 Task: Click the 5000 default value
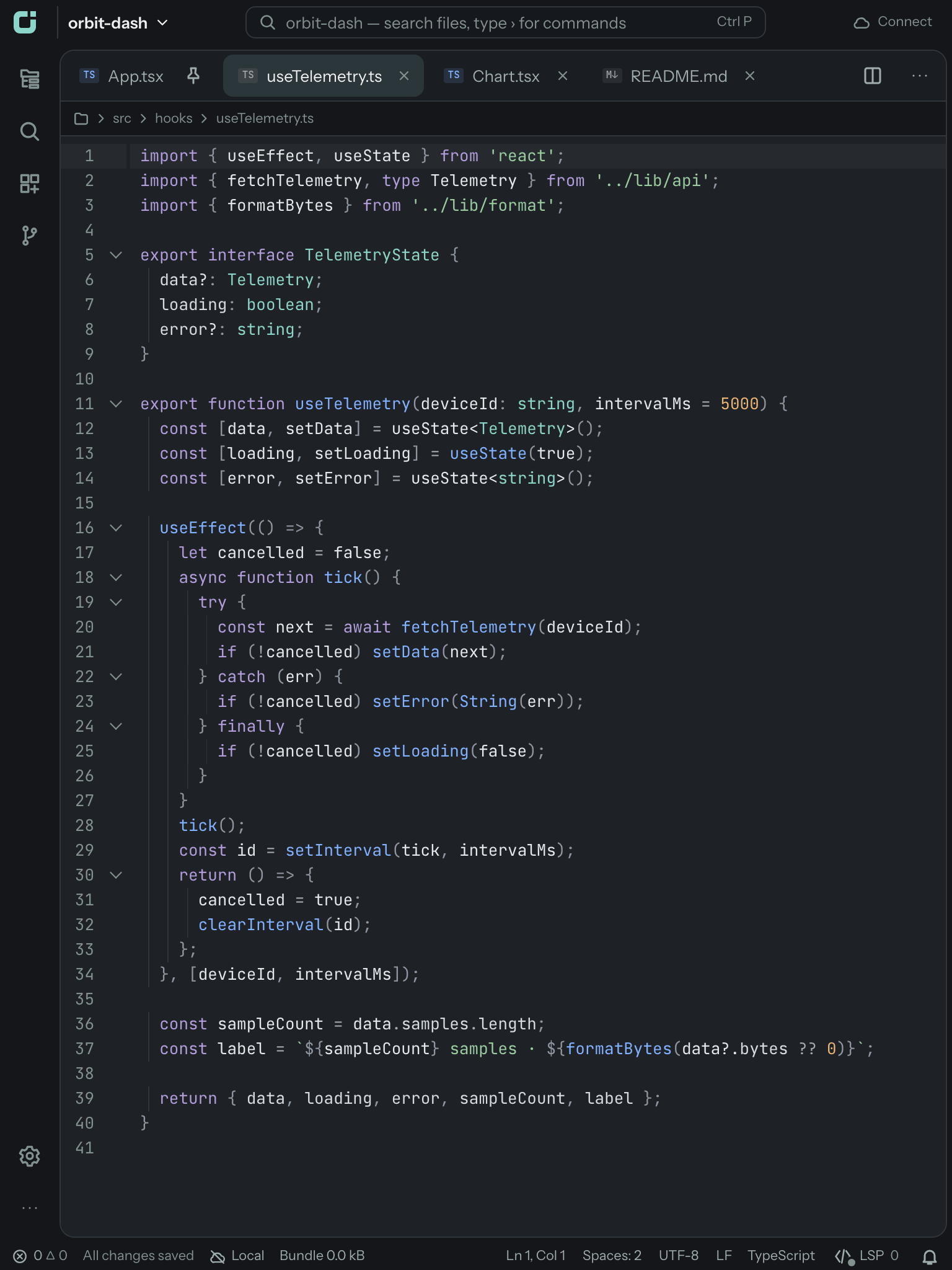tap(739, 404)
